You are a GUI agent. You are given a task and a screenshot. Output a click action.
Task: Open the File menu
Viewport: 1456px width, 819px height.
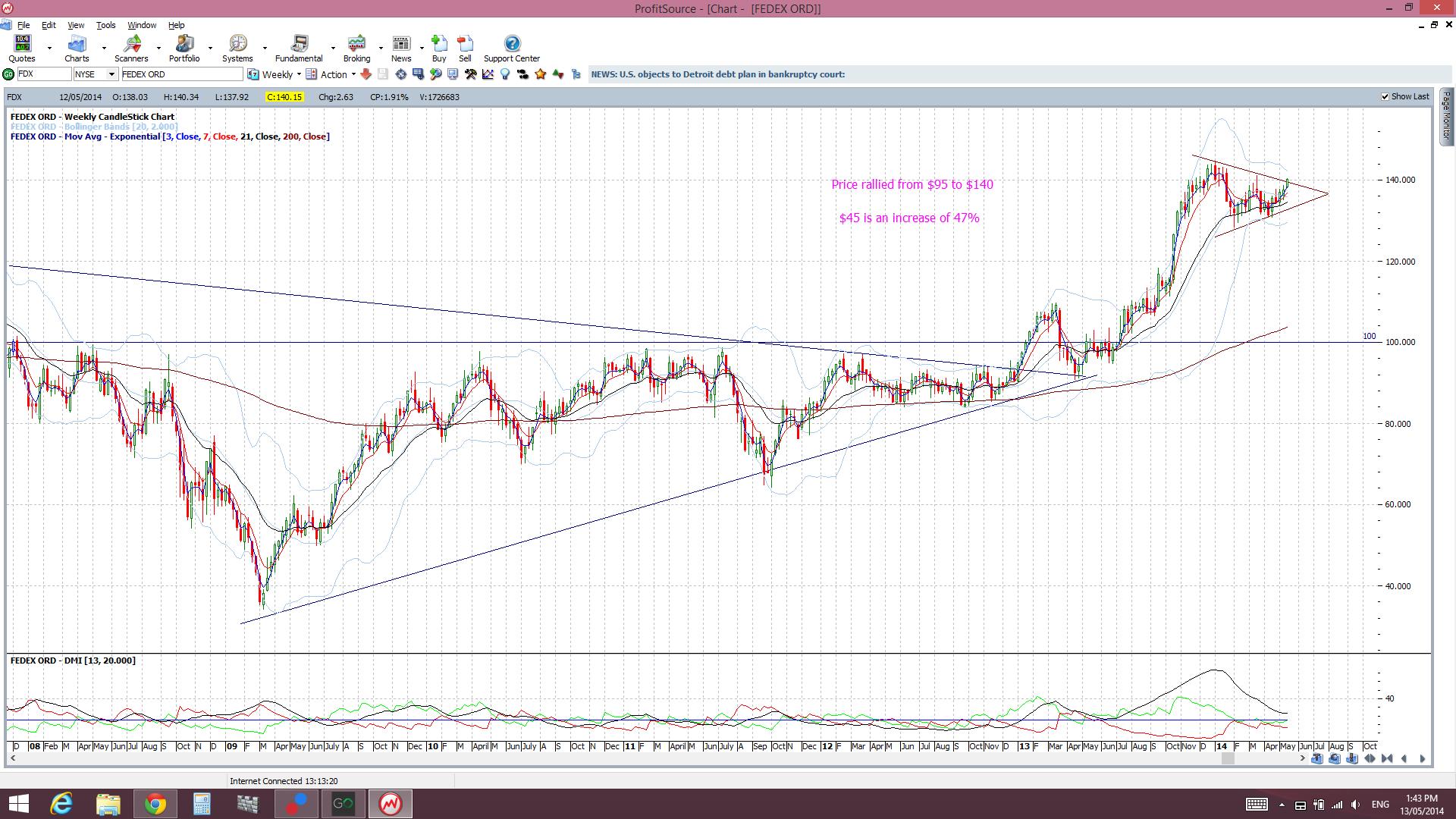point(24,25)
